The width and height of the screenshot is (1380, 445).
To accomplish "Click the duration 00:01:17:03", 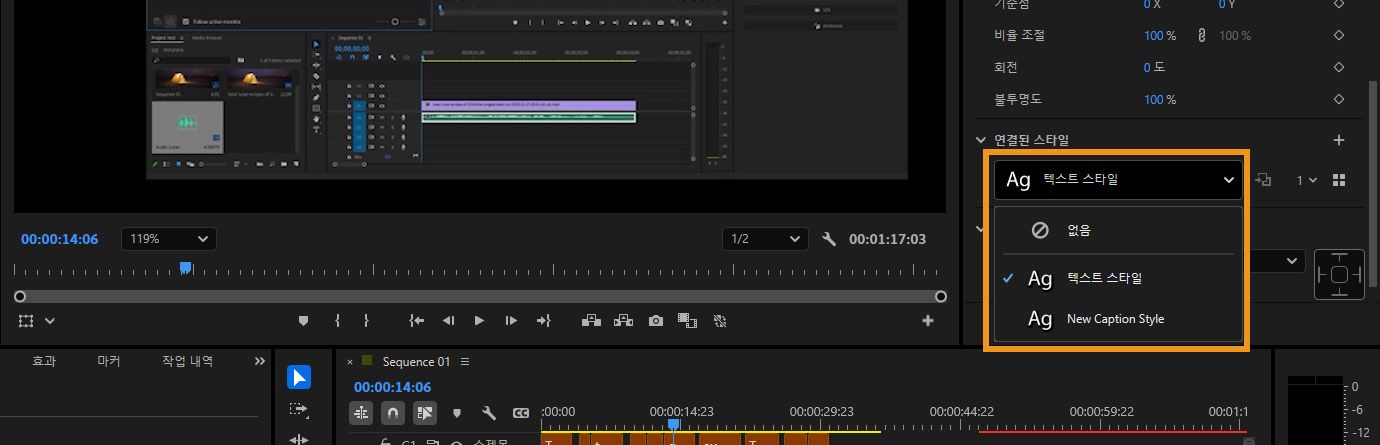I will pyautogui.click(x=887, y=239).
